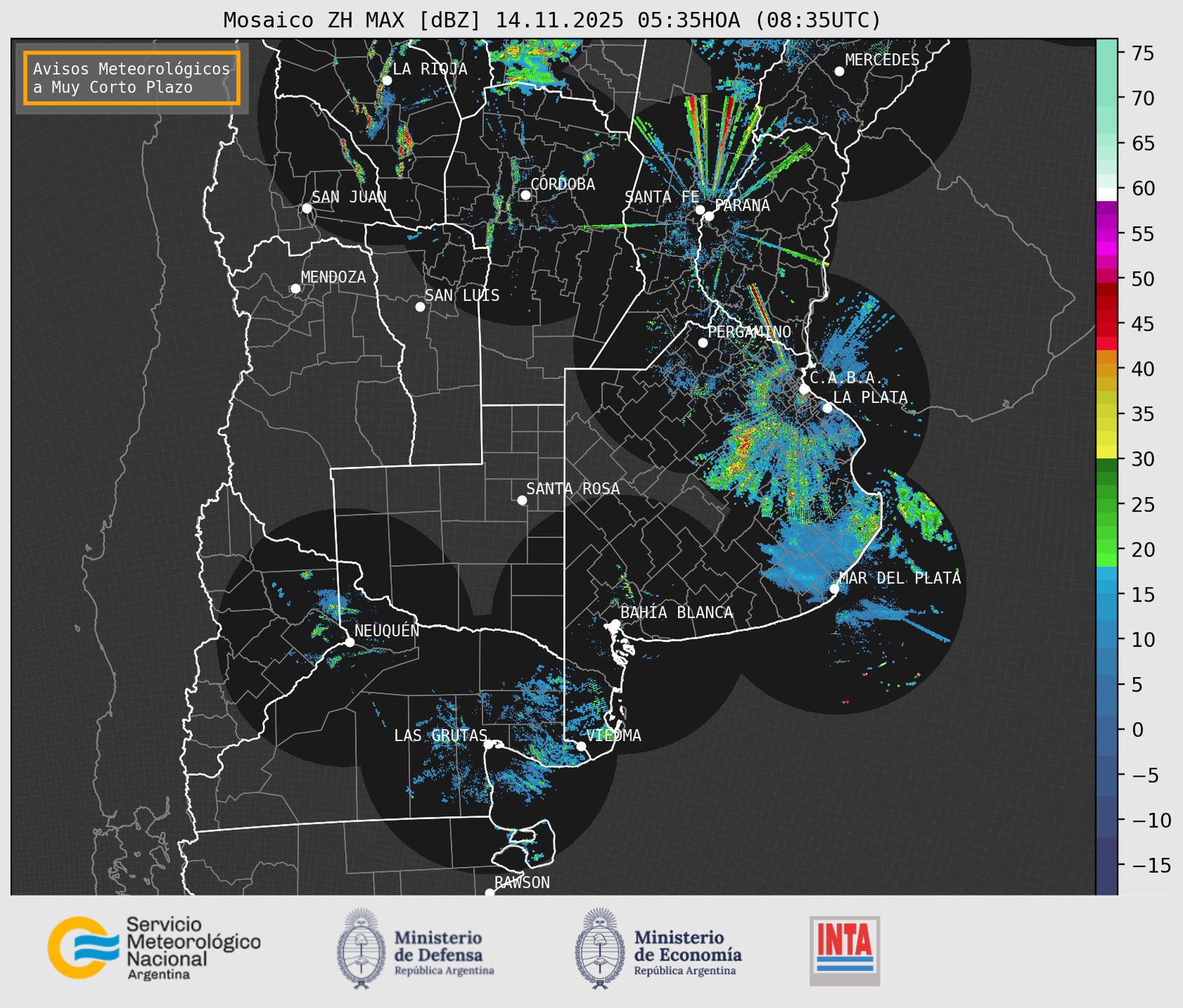The height and width of the screenshot is (1008, 1183).
Task: Click the PERGAMINO city label
Action: pos(749,332)
